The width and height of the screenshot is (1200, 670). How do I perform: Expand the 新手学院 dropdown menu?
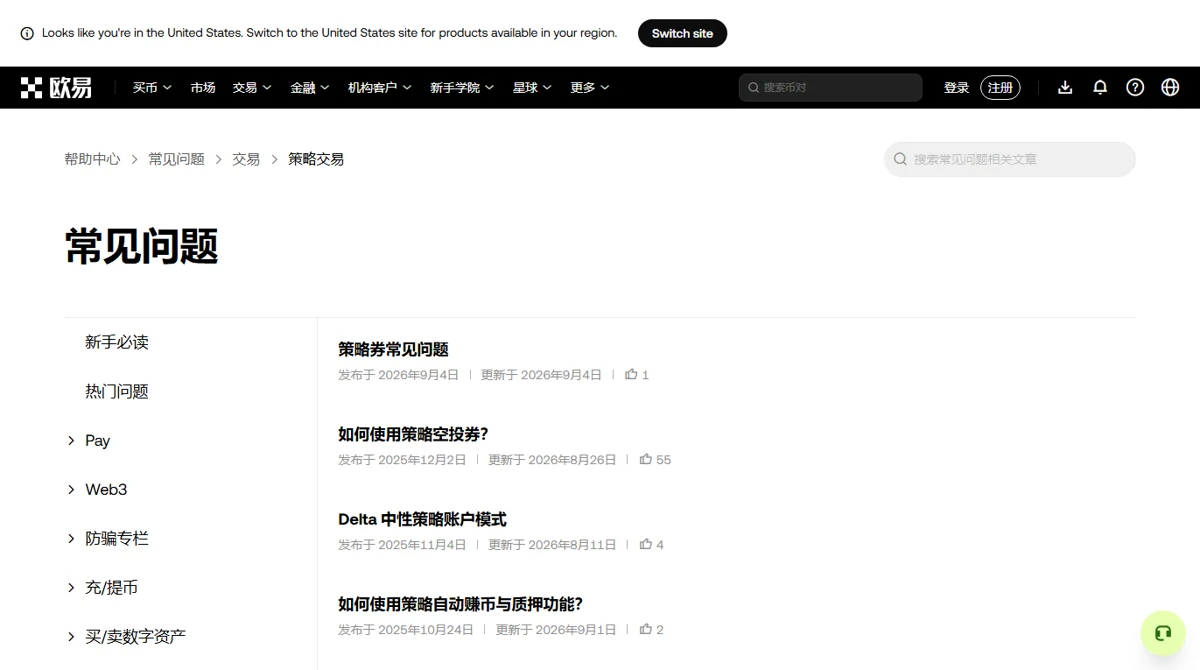coord(462,88)
